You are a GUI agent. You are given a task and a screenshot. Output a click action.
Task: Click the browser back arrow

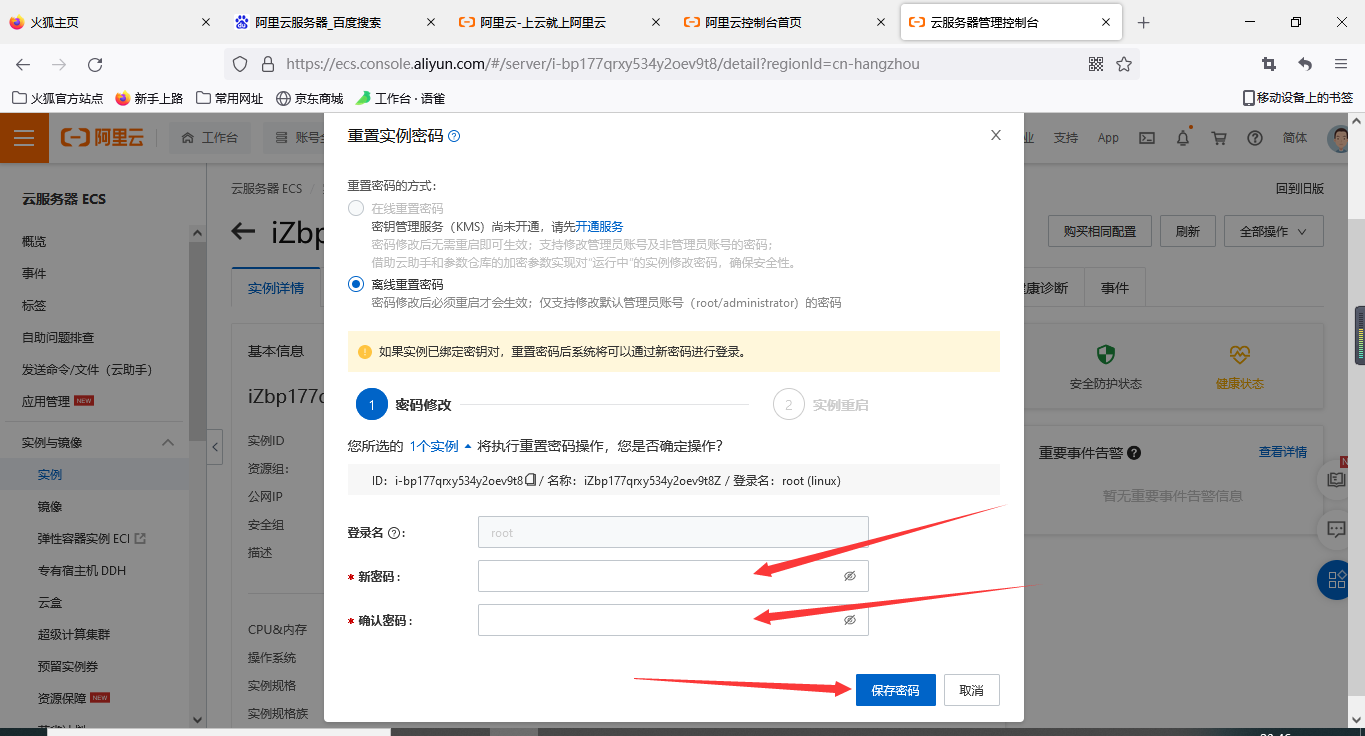tap(23, 64)
